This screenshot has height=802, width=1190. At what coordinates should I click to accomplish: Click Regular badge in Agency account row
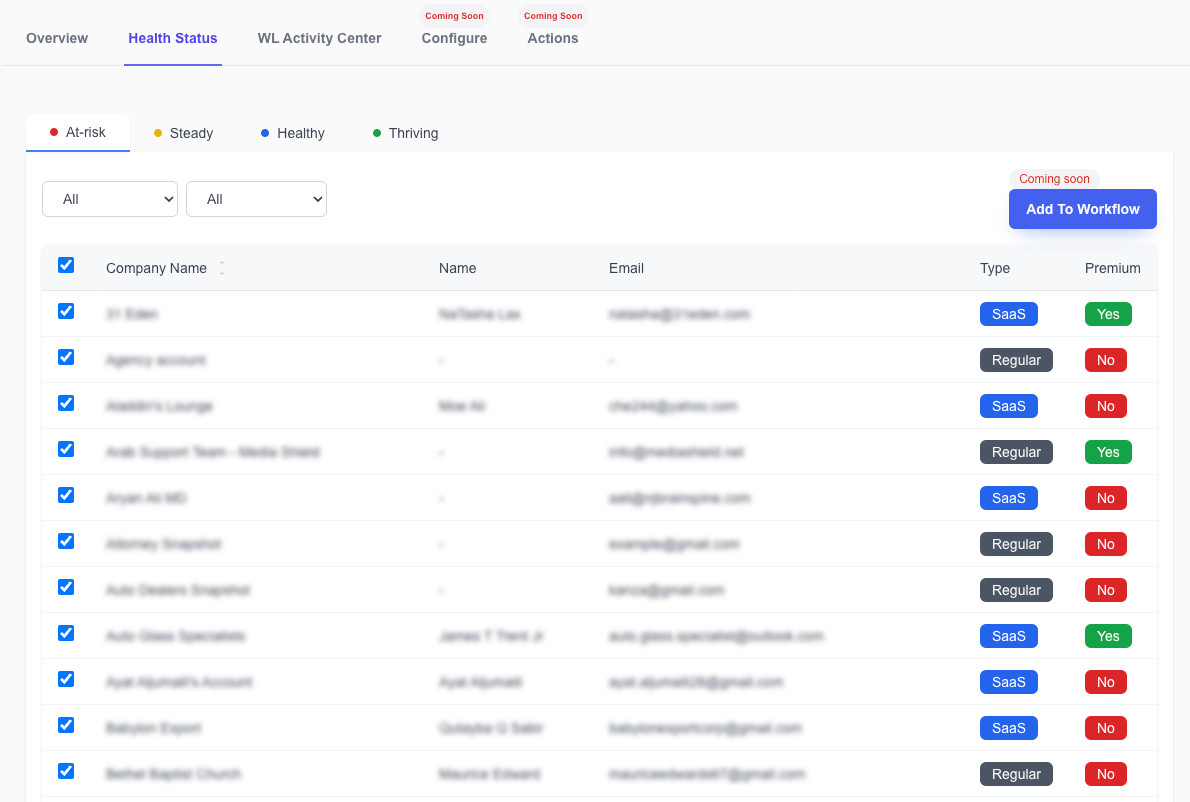point(1016,360)
